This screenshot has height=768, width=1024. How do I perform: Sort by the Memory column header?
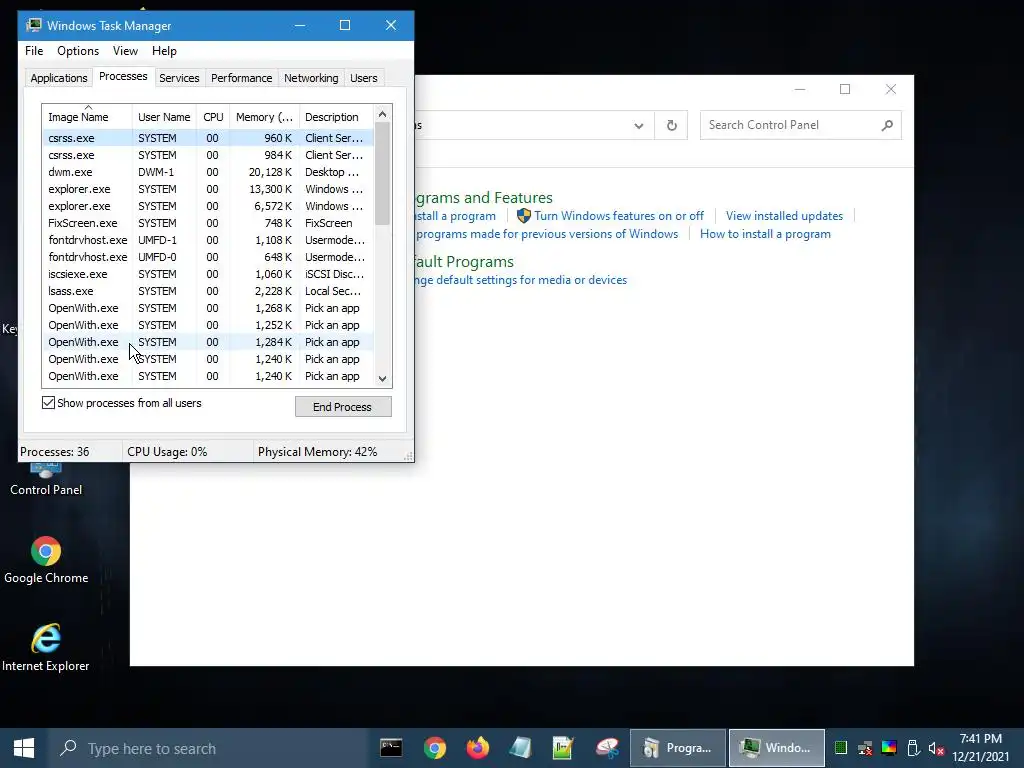(x=264, y=117)
